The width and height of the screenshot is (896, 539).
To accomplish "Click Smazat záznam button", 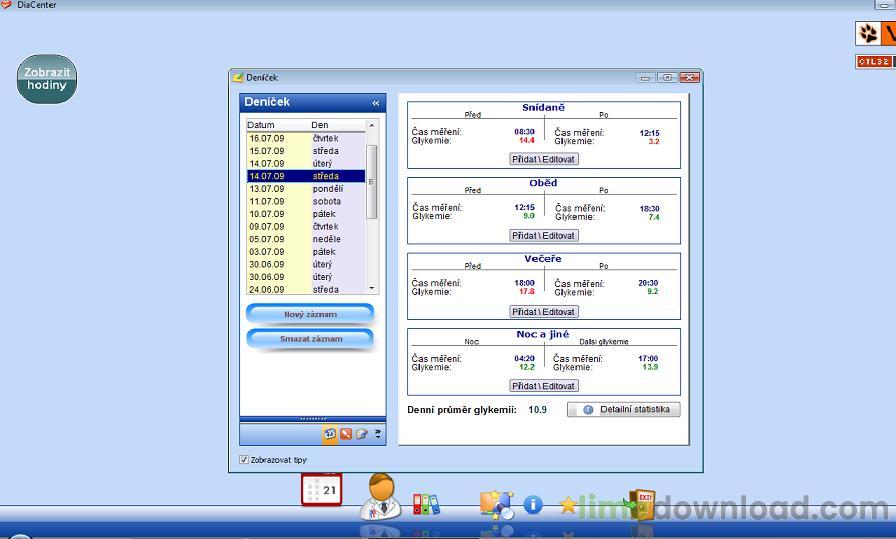I will tap(310, 339).
